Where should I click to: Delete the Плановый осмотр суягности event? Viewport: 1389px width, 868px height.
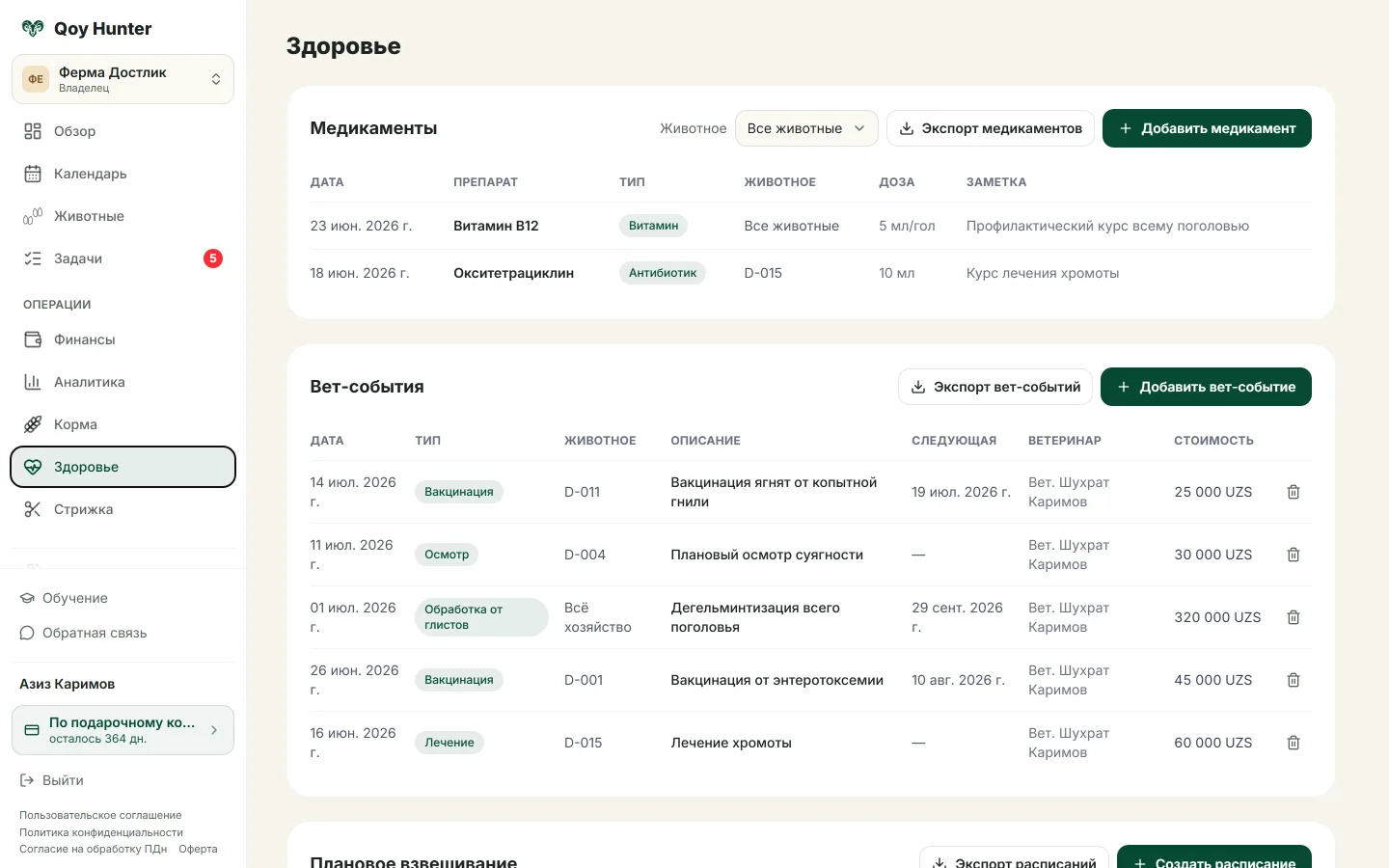(x=1294, y=555)
